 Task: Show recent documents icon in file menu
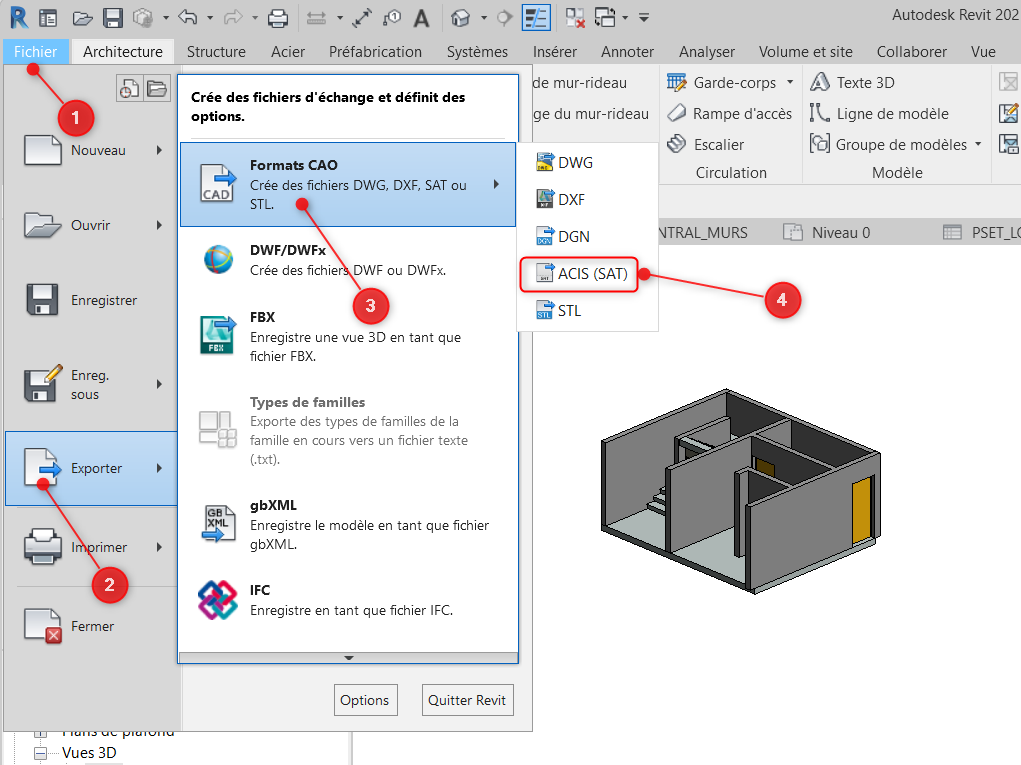[x=129, y=88]
